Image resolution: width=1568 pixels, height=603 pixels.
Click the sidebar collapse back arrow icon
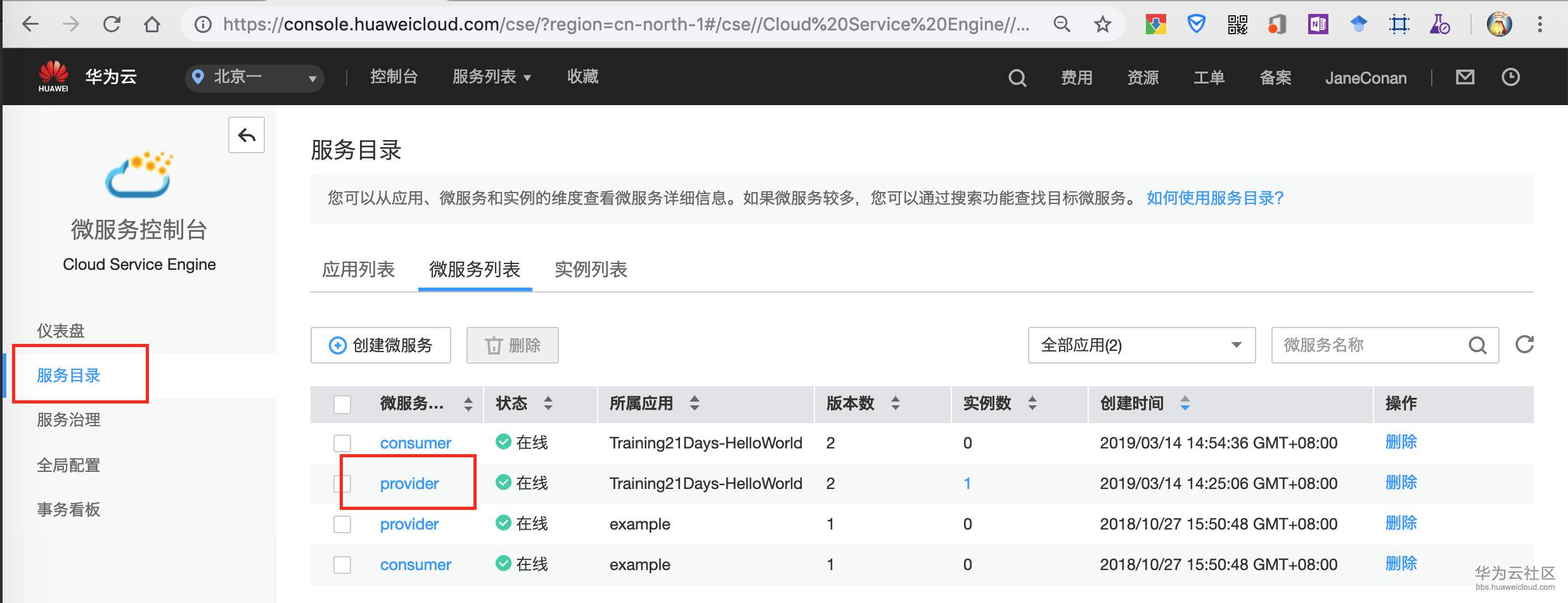[247, 135]
